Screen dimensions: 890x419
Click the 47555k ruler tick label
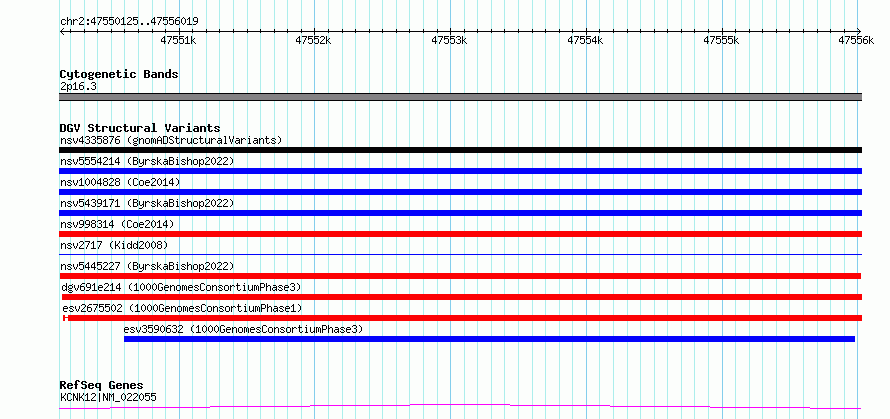click(721, 40)
